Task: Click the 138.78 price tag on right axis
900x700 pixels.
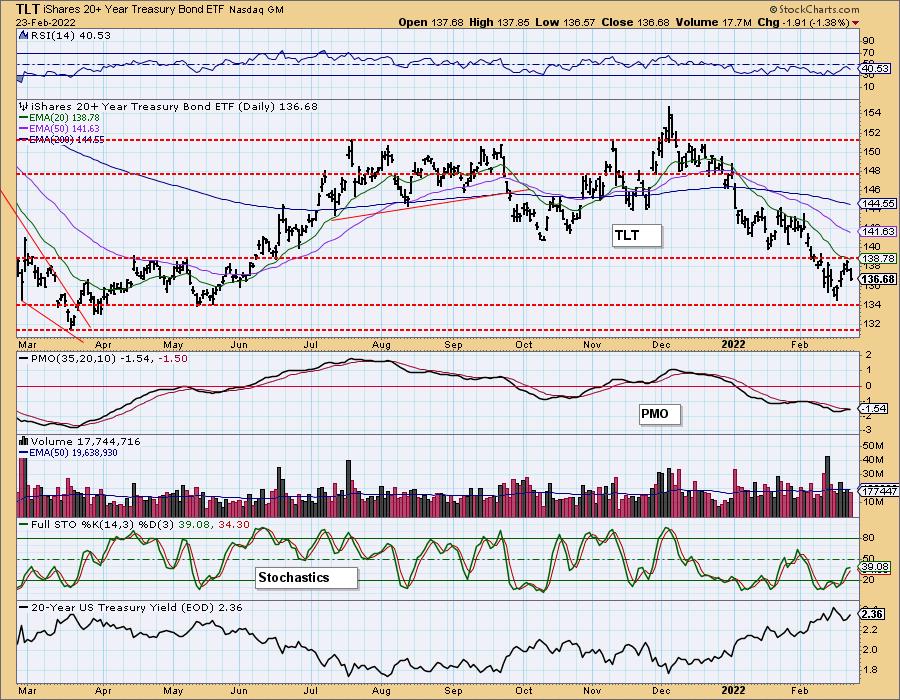Action: point(878,259)
